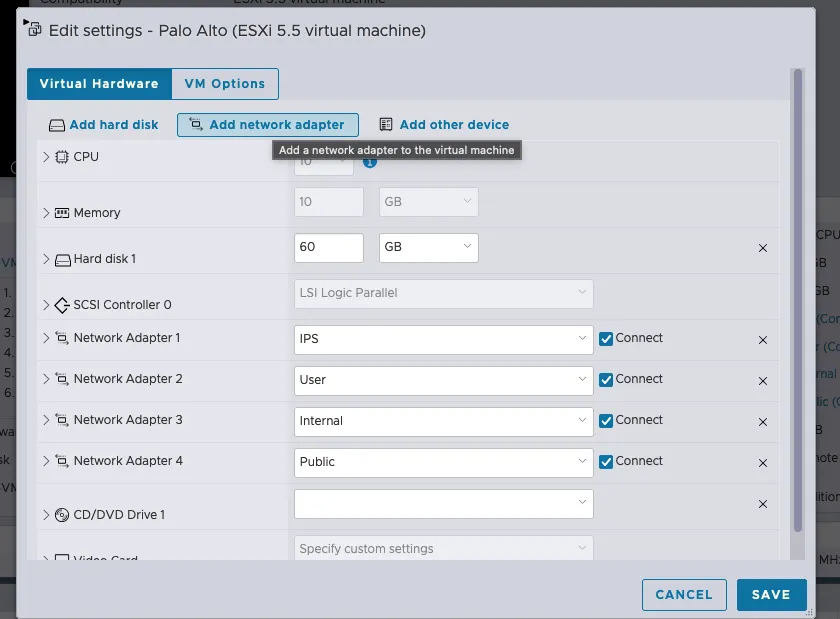840x619 pixels.
Task: Click the Cancel button
Action: 684,594
